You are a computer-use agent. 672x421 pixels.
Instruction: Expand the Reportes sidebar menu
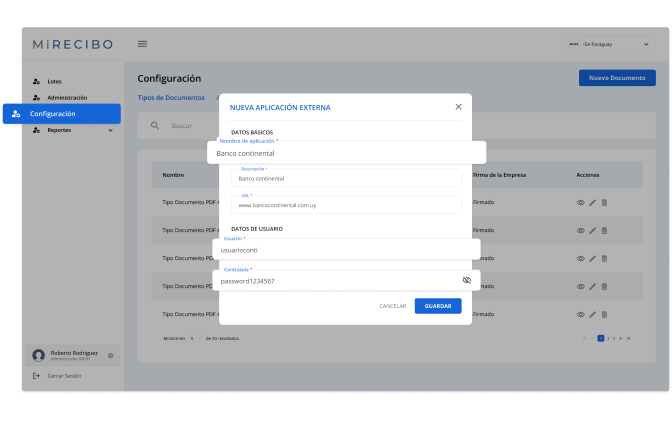point(111,130)
